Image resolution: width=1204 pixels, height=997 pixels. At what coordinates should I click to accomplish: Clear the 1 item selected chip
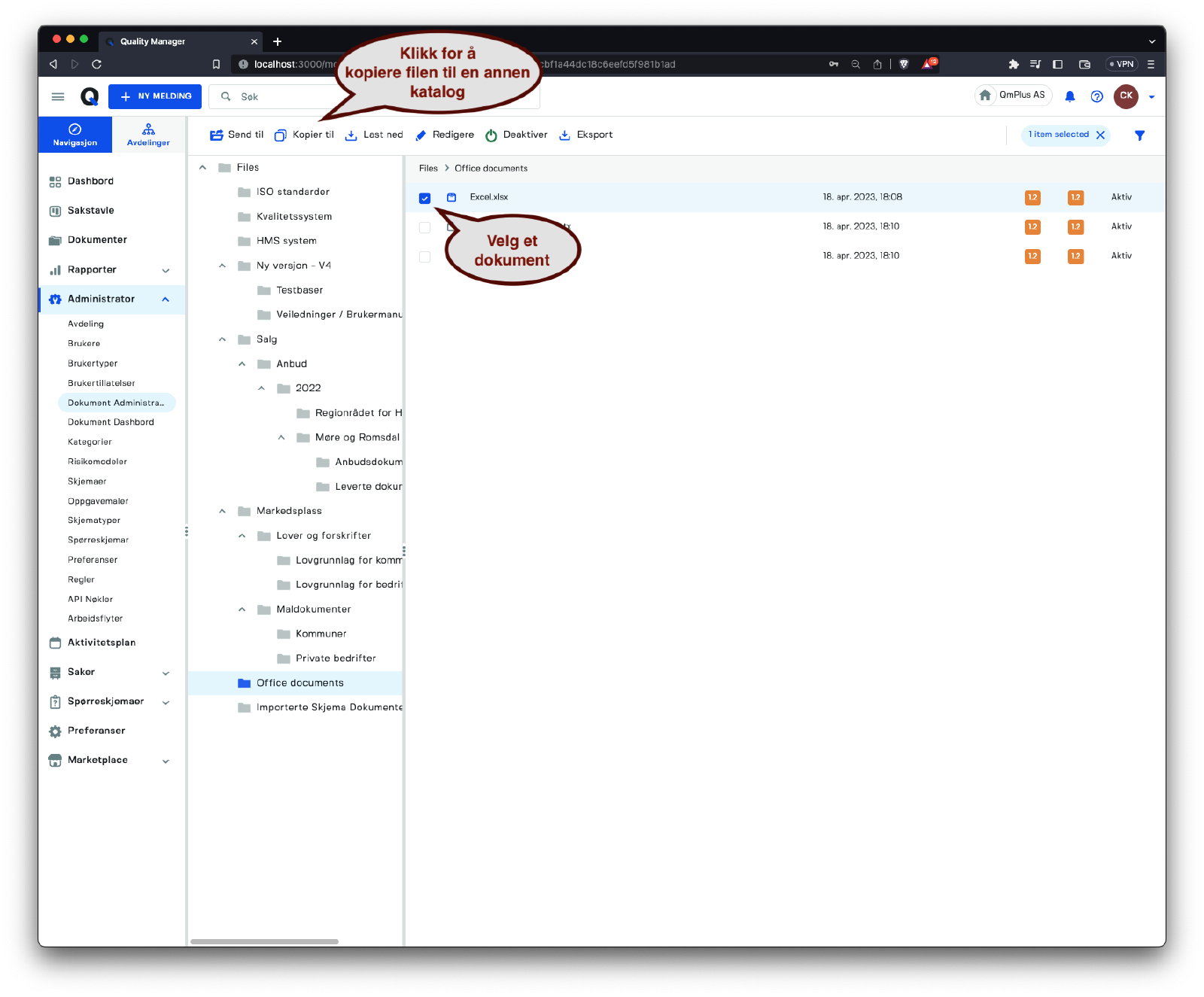tap(1100, 135)
